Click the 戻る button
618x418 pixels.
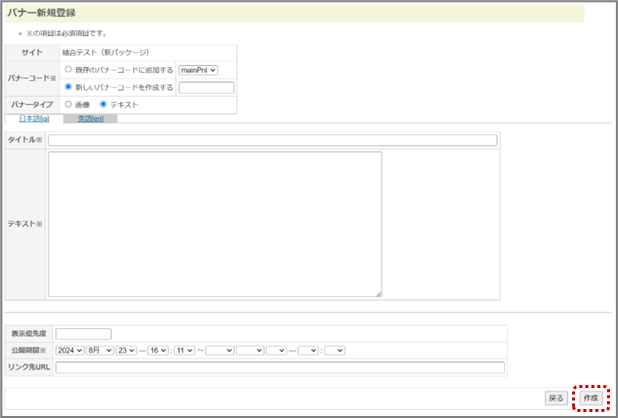click(x=556, y=398)
